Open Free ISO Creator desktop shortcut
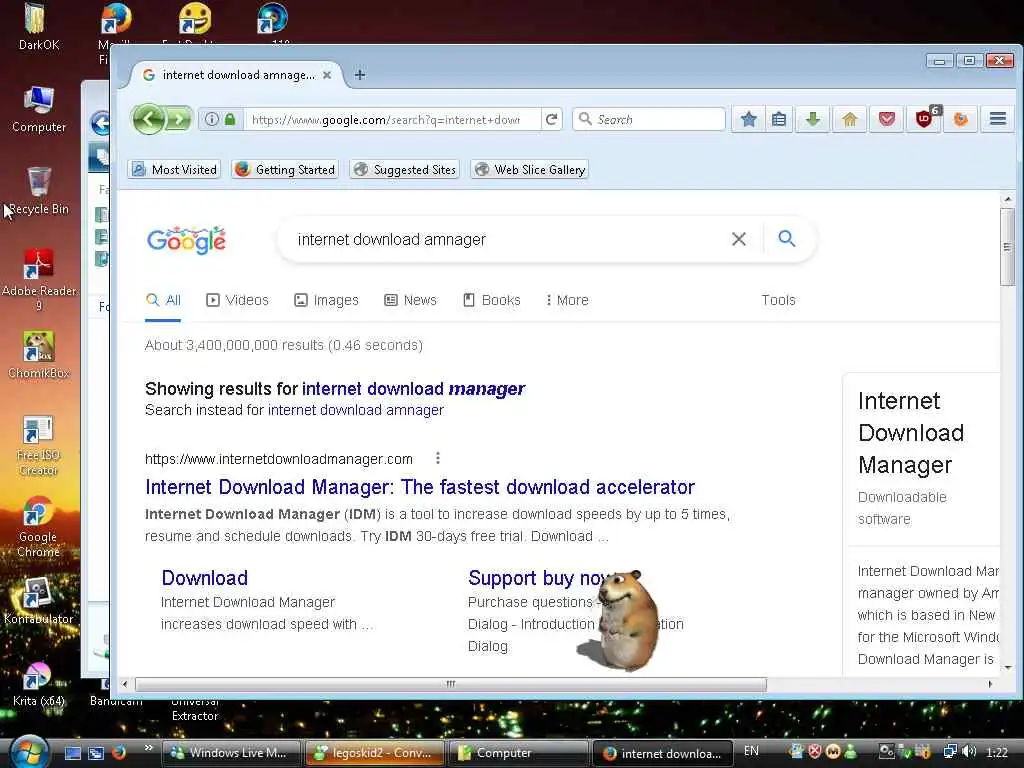This screenshot has width=1024, height=768. point(39,445)
